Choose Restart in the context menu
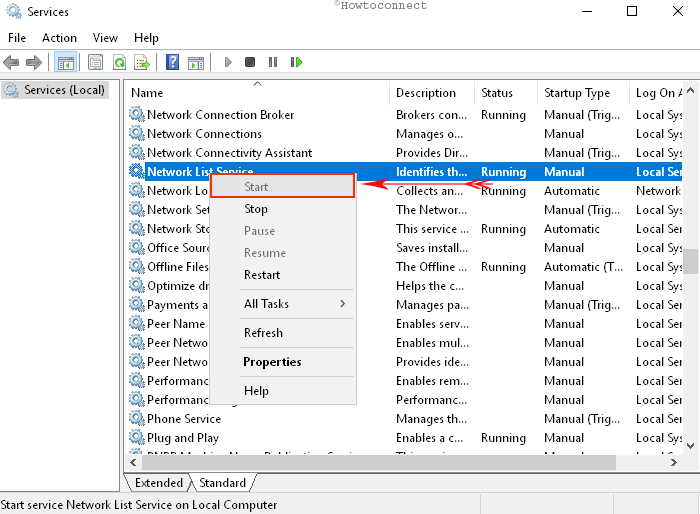700x514 pixels. [283, 275]
